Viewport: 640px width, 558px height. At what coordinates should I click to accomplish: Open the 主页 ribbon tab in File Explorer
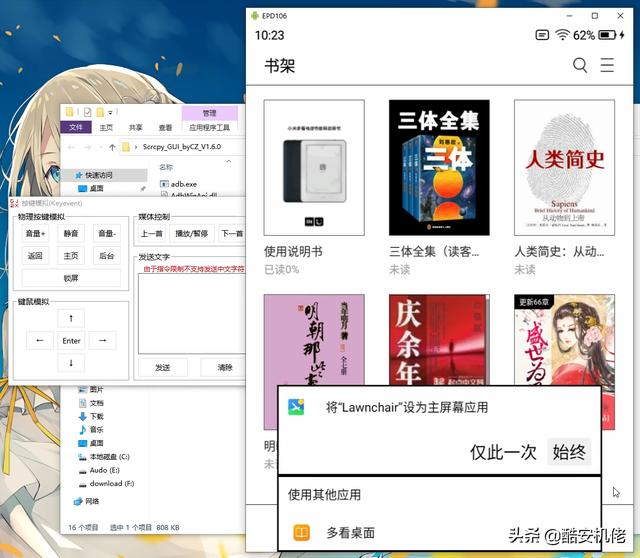click(106, 127)
